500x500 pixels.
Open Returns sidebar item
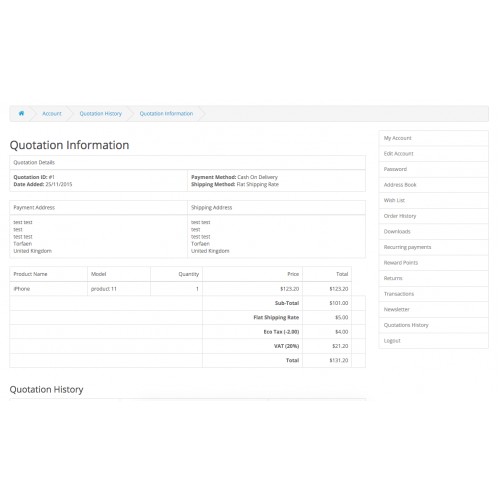[434, 278]
